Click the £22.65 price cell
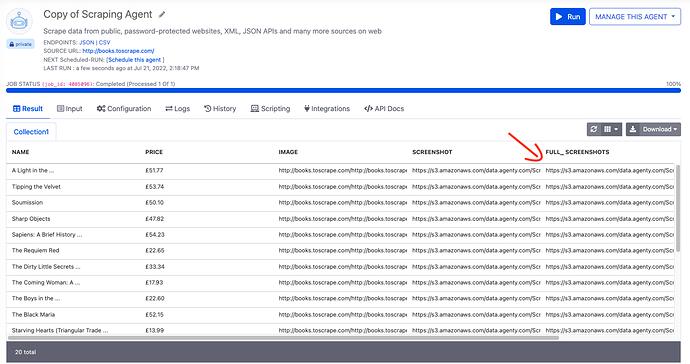Viewport: 690px width, 364px height. click(155, 250)
